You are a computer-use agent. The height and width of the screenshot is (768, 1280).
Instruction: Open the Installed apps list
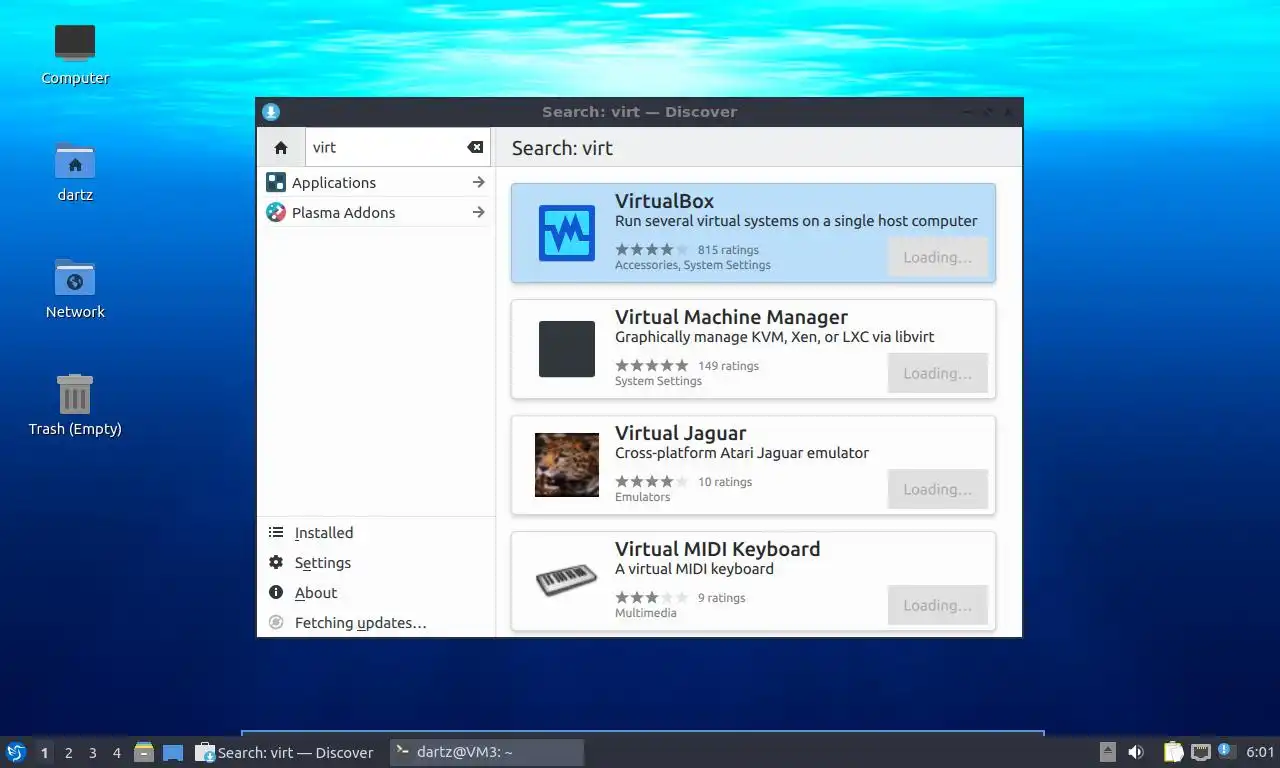376,533
